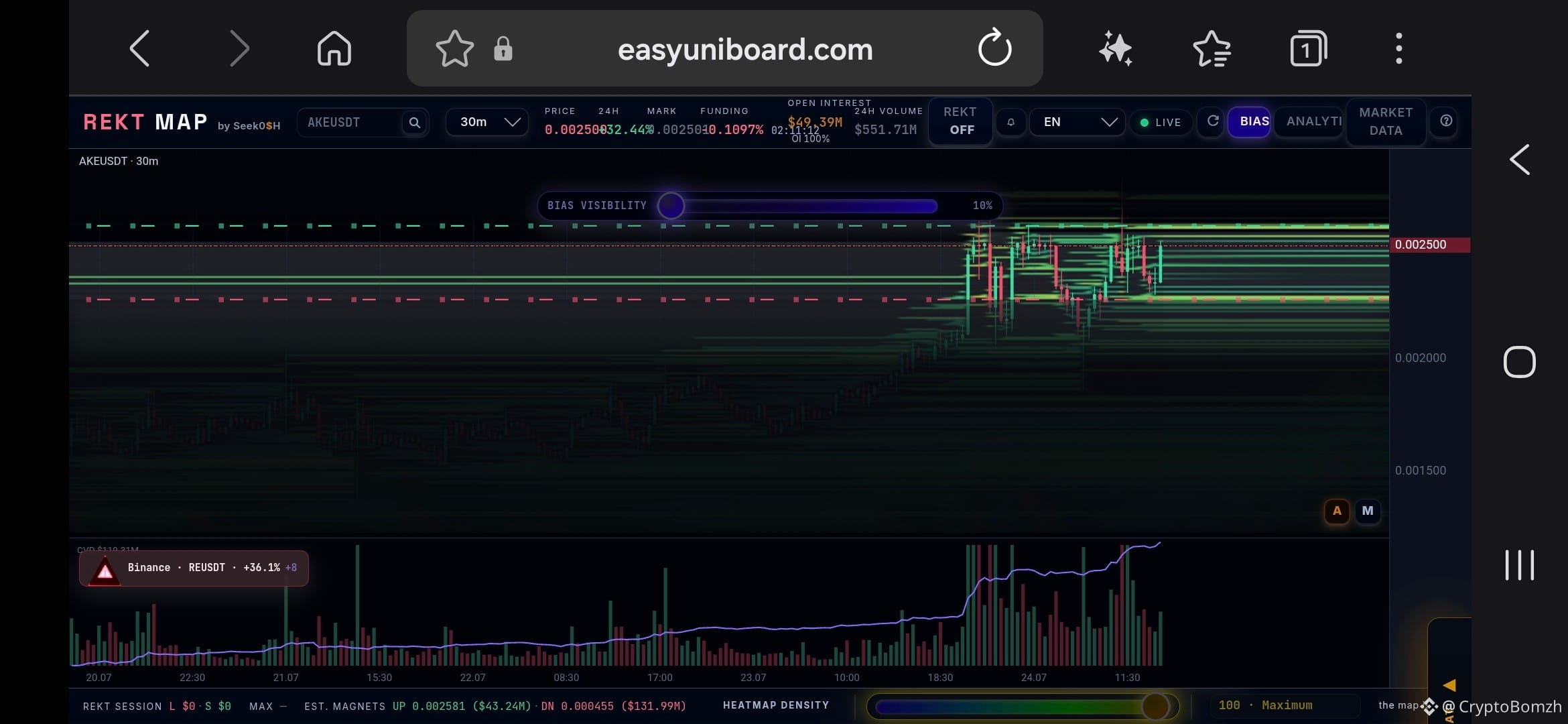Click the 0.001500 price axis label
The width and height of the screenshot is (1568, 724).
1421,471
